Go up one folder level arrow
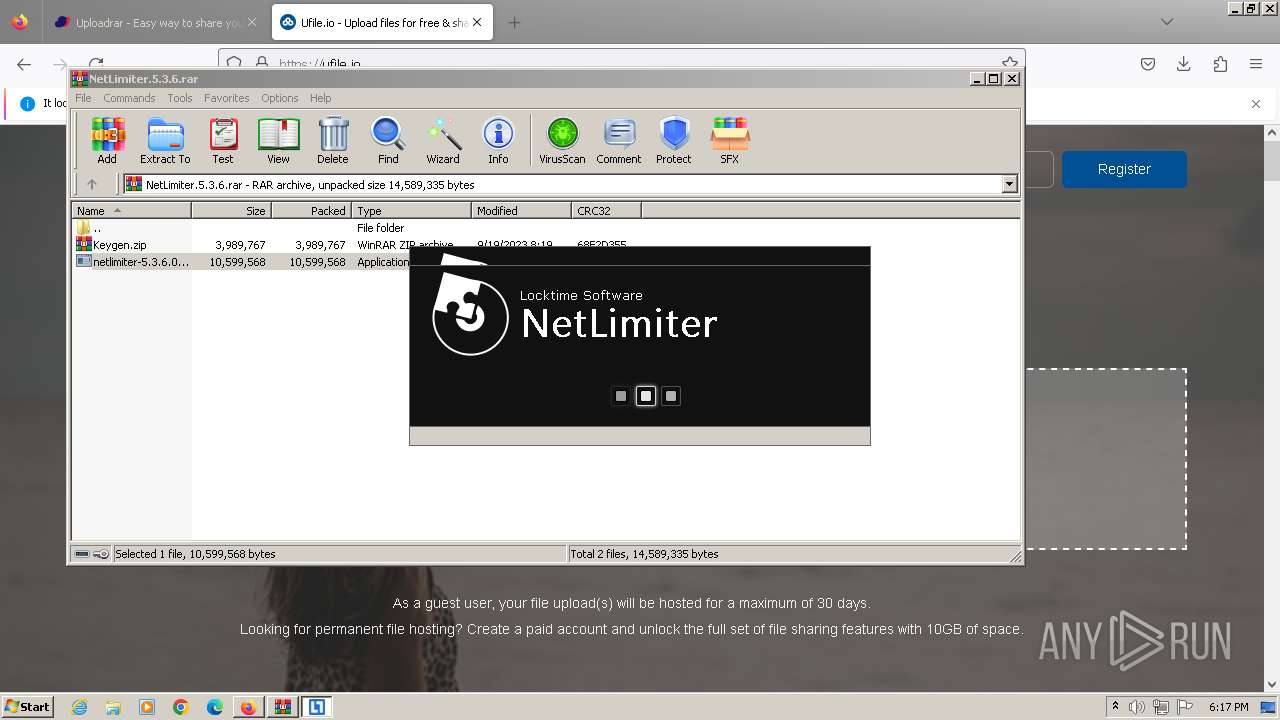 (x=92, y=184)
